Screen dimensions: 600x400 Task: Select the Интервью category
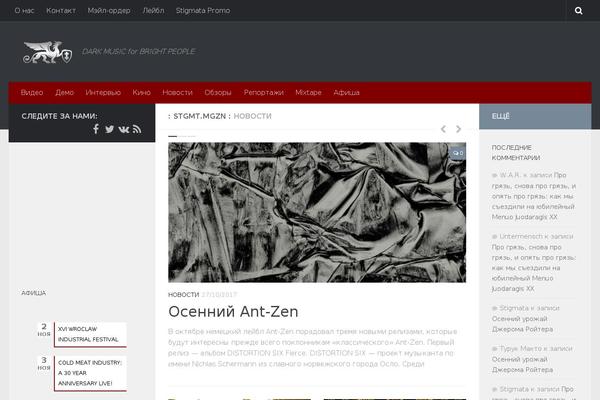[x=103, y=93]
